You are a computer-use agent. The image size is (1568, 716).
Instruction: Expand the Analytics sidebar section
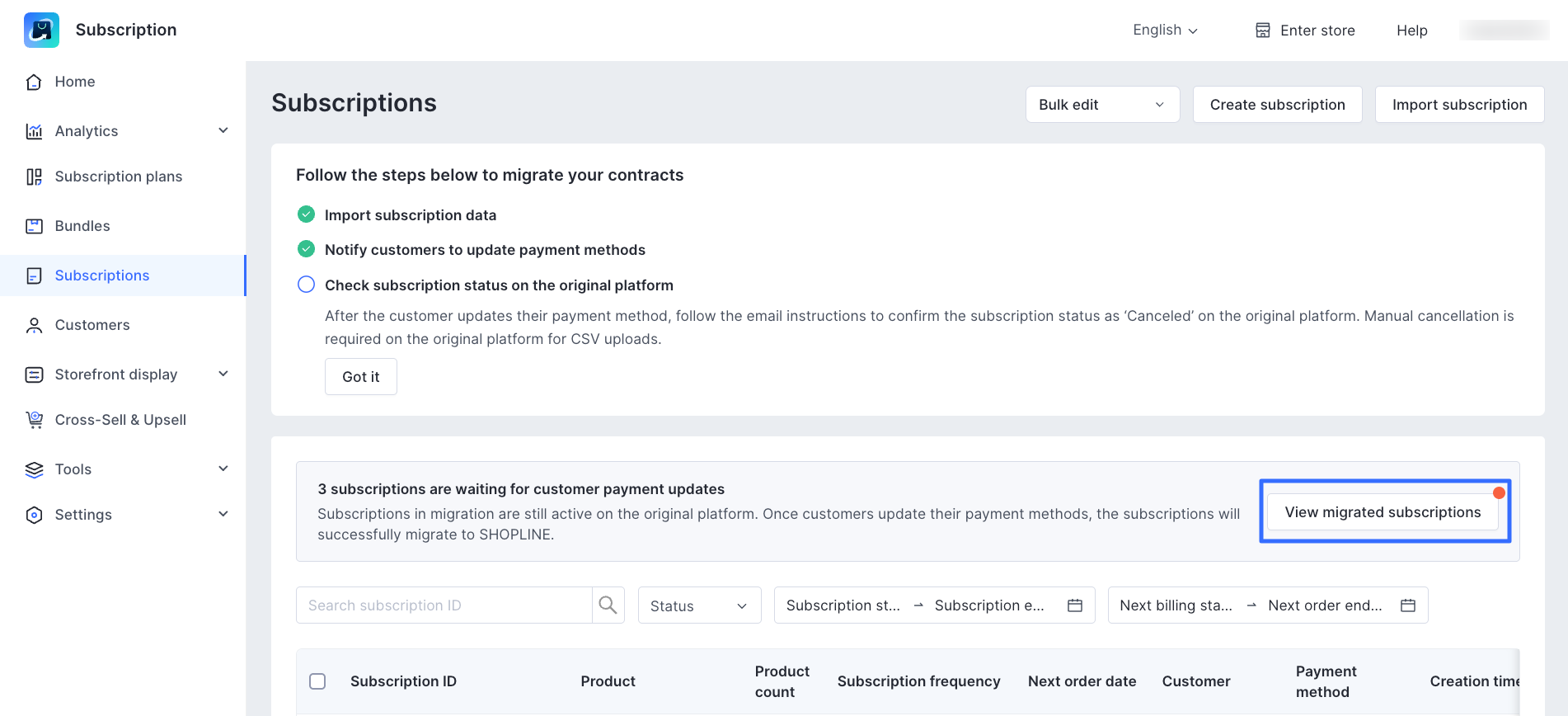click(x=223, y=131)
